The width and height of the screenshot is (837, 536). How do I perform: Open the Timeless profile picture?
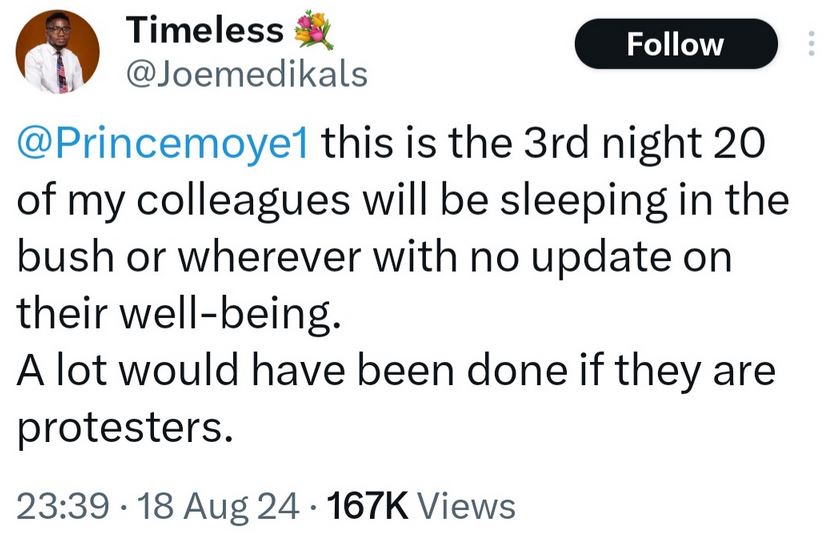coord(59,55)
